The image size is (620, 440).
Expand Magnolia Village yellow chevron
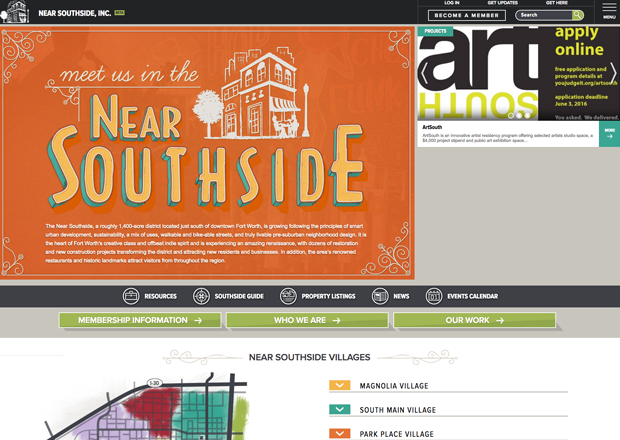[x=340, y=385]
